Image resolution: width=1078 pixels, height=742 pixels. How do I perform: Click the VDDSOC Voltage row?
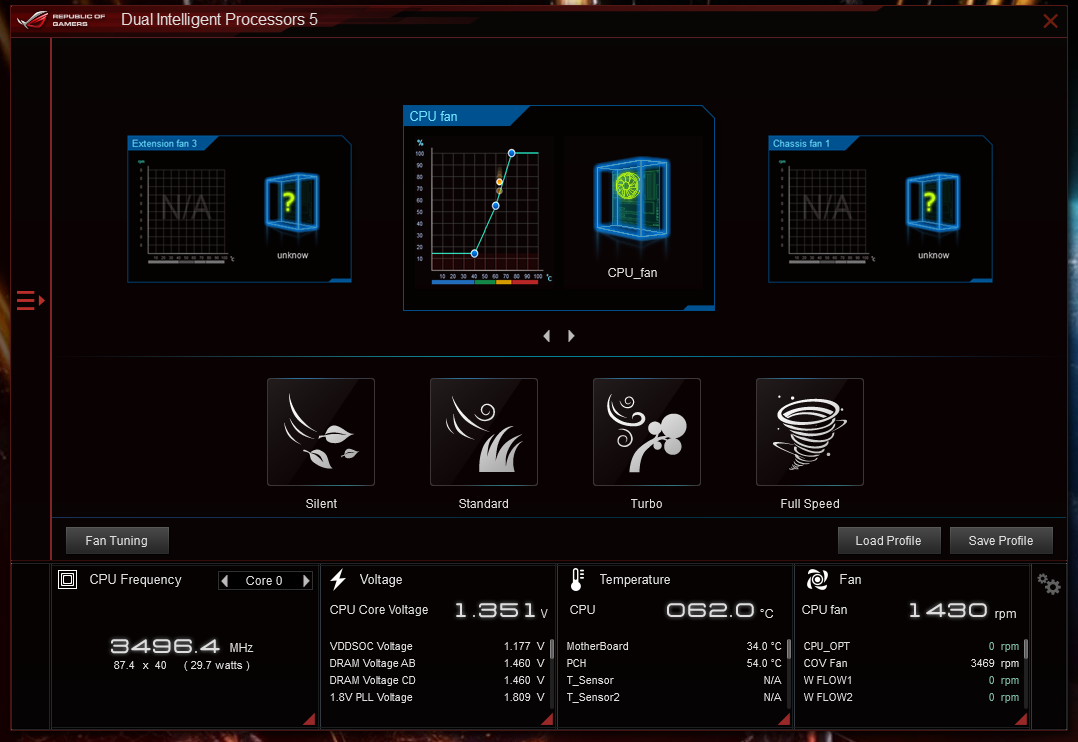[x=437, y=646]
